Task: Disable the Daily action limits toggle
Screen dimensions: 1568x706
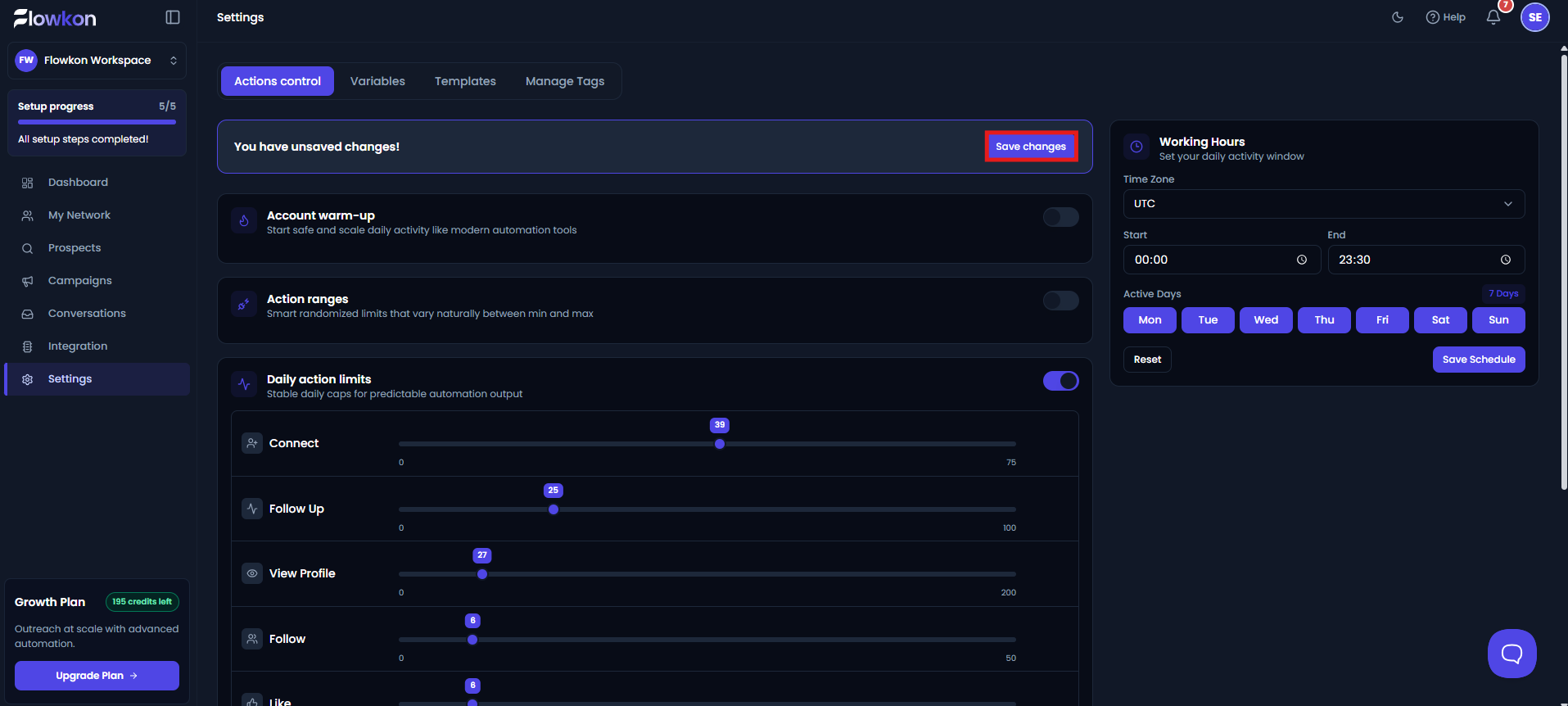Action: (x=1060, y=381)
